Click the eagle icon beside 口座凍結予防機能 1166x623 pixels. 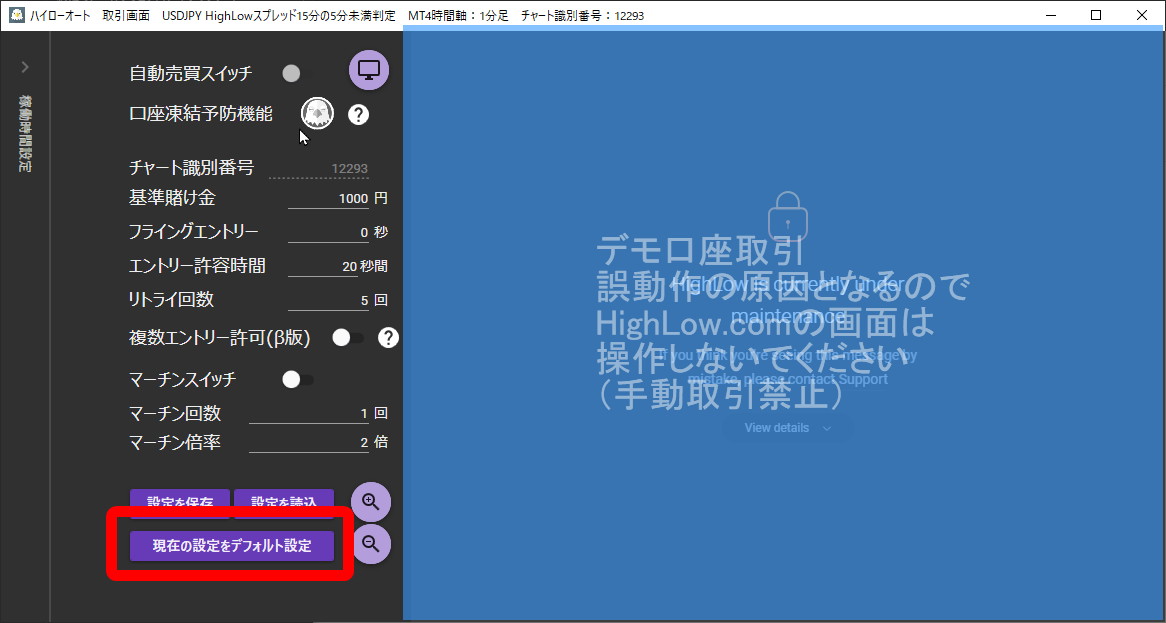[x=318, y=114]
